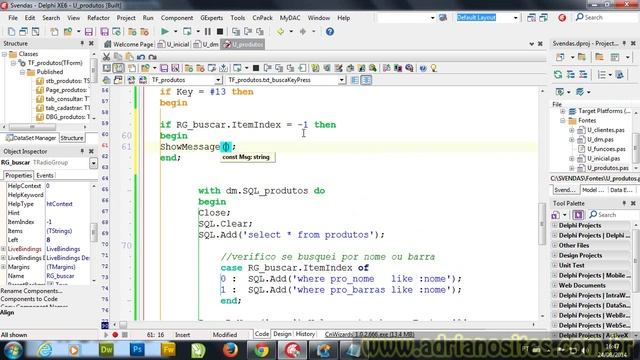Click the red macro record button in status bar
Image resolution: width=640 pixels, height=360 pixels.
[115, 335]
